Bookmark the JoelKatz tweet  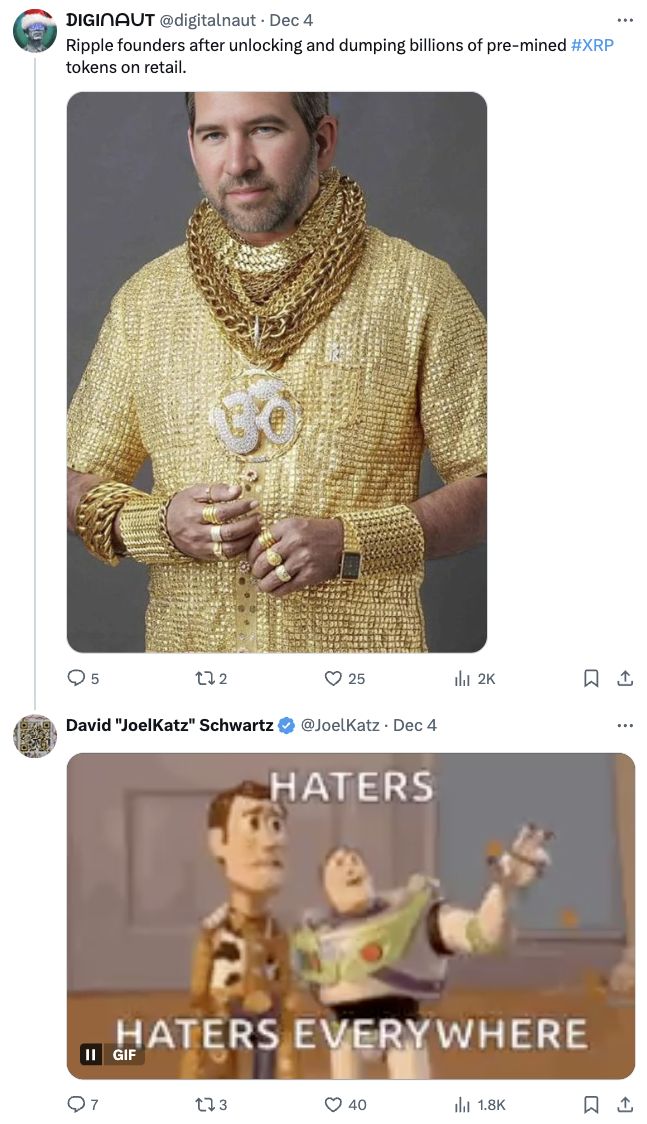point(591,1104)
